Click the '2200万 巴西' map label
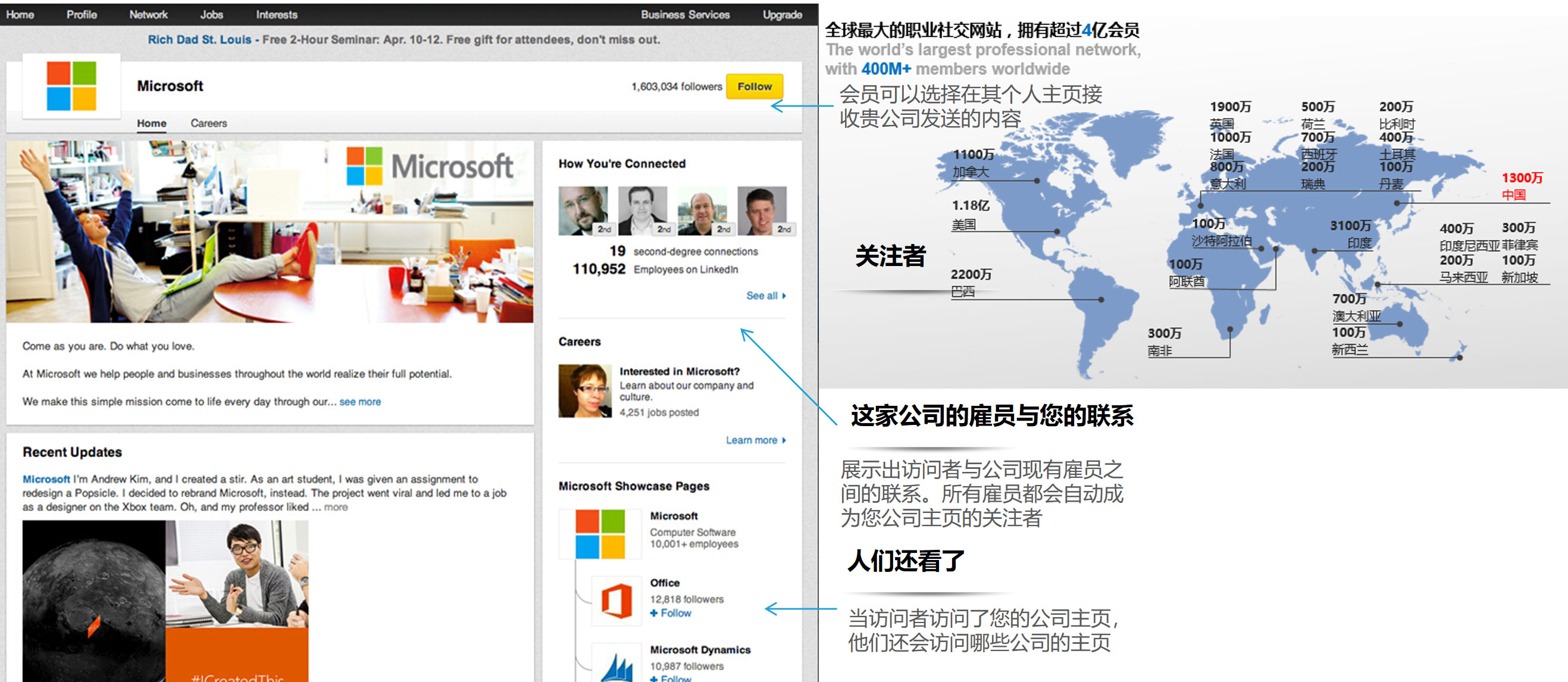 click(971, 283)
